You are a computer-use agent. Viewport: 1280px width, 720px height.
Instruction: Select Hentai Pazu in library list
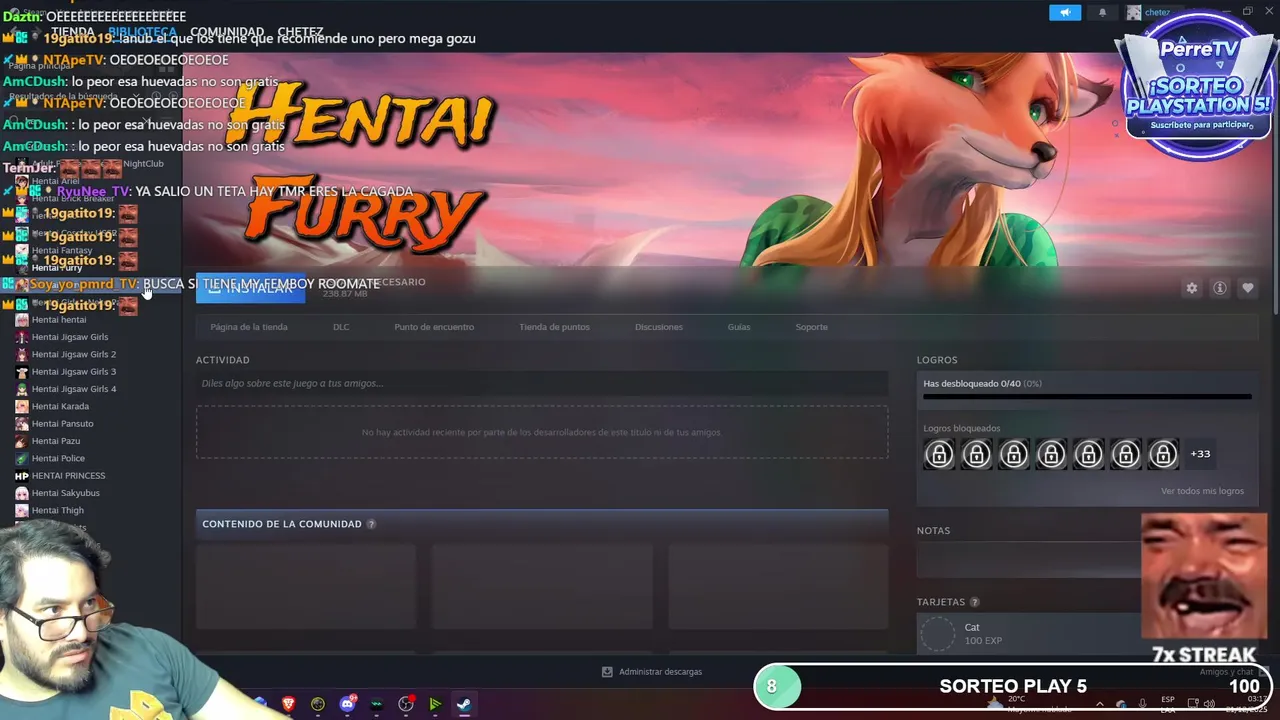[56, 441]
